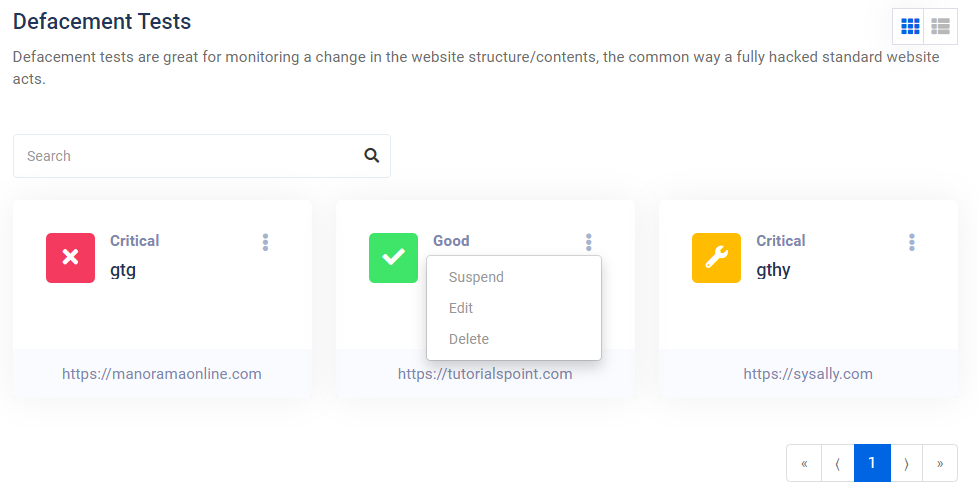Viewport: 978px width, 496px height.
Task: Switch to grid view layout
Action: click(x=910, y=26)
